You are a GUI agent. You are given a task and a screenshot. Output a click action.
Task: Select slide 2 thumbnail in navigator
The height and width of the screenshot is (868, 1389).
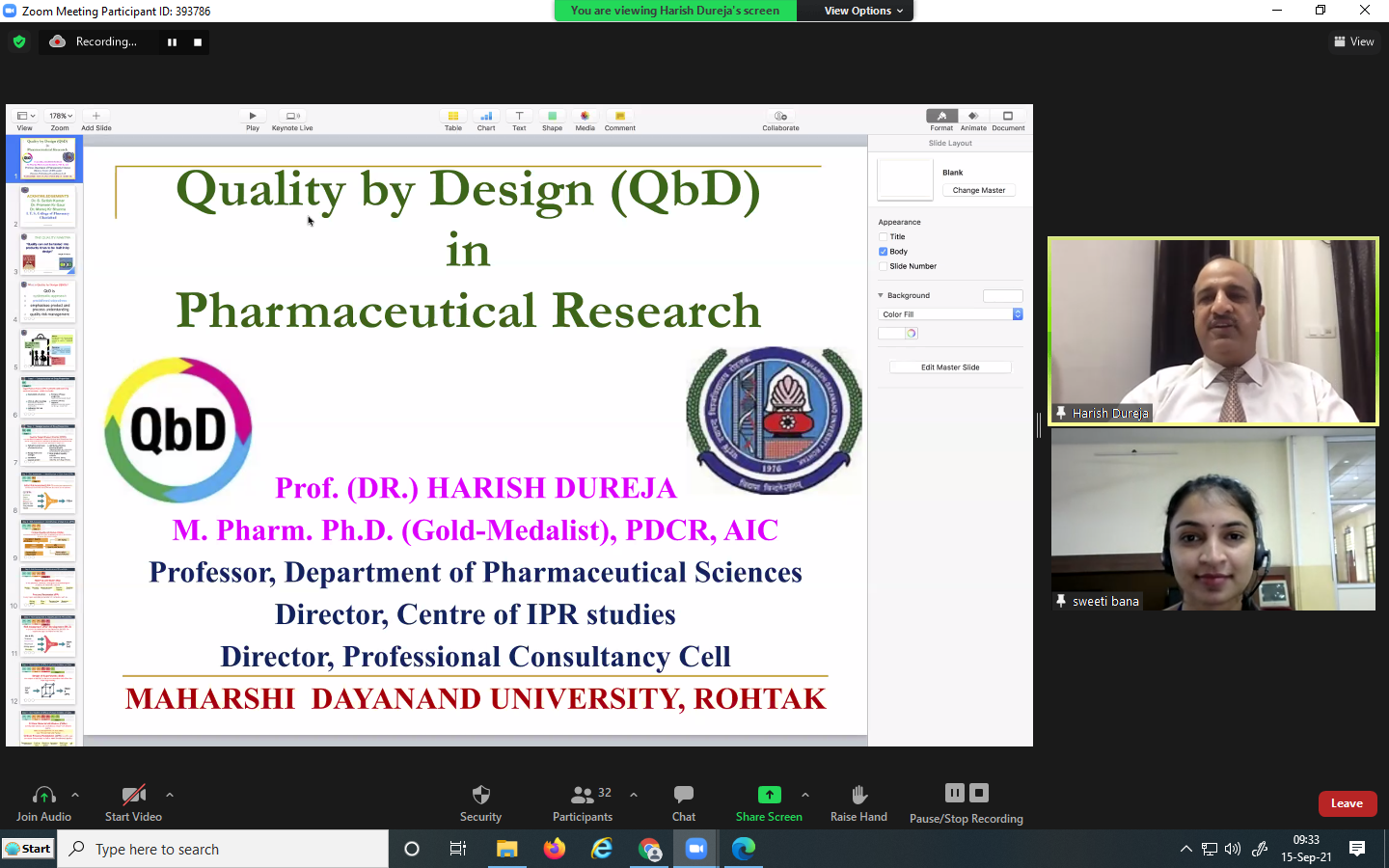click(48, 206)
